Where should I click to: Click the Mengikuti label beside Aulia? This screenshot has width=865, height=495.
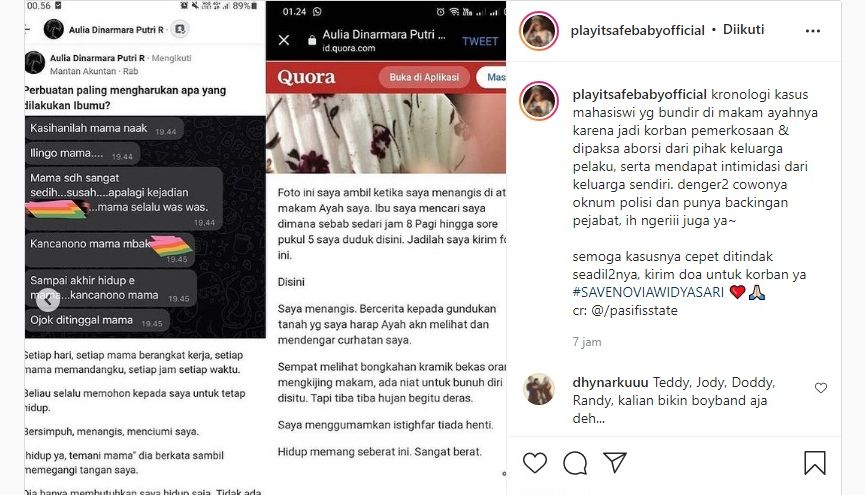pyautogui.click(x=172, y=58)
